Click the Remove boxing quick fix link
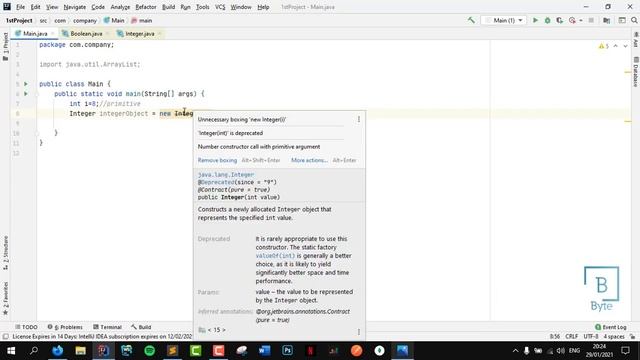The image size is (640, 360). coord(217,160)
